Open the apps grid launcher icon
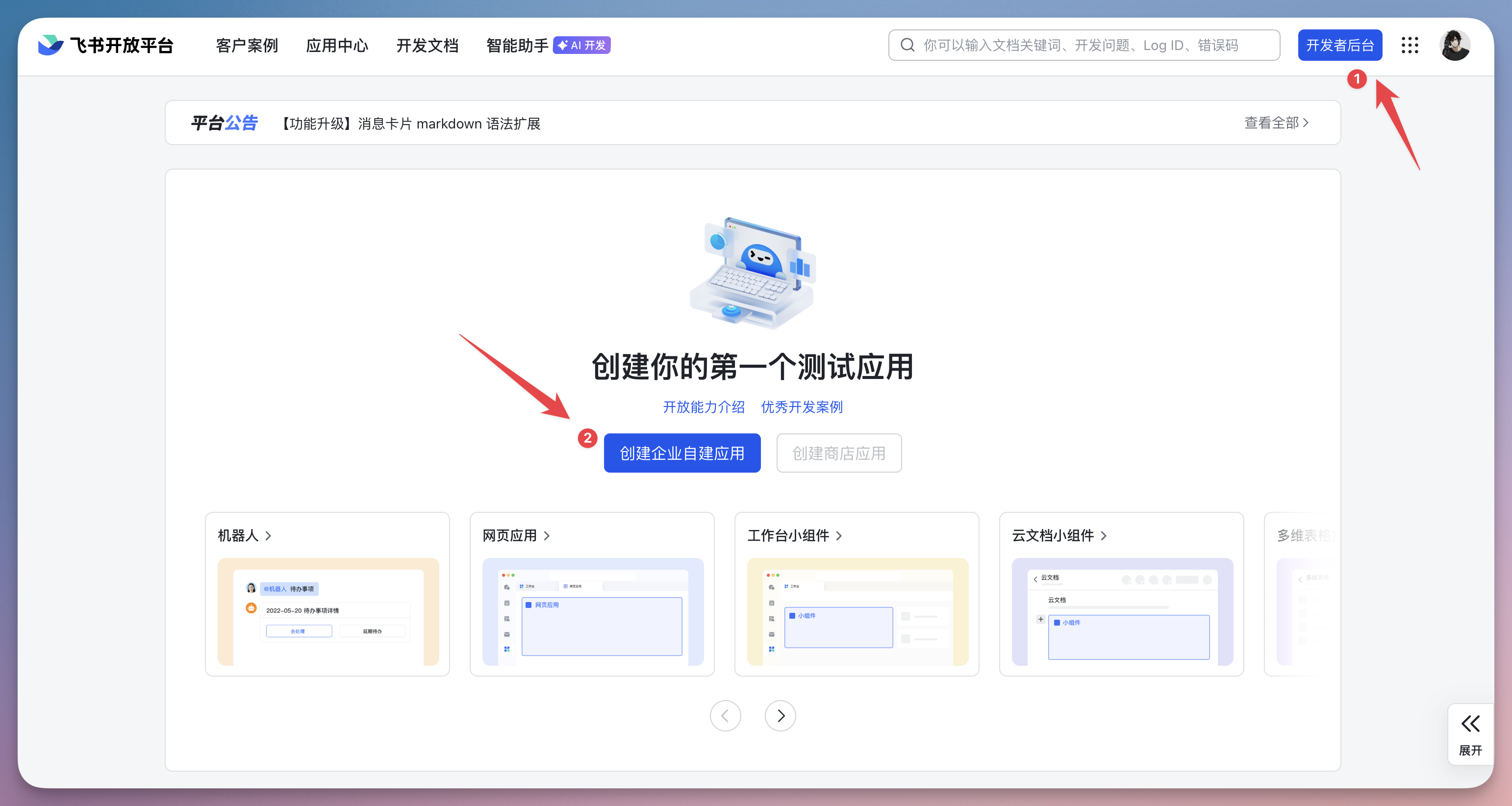The image size is (1512, 806). point(1409,45)
